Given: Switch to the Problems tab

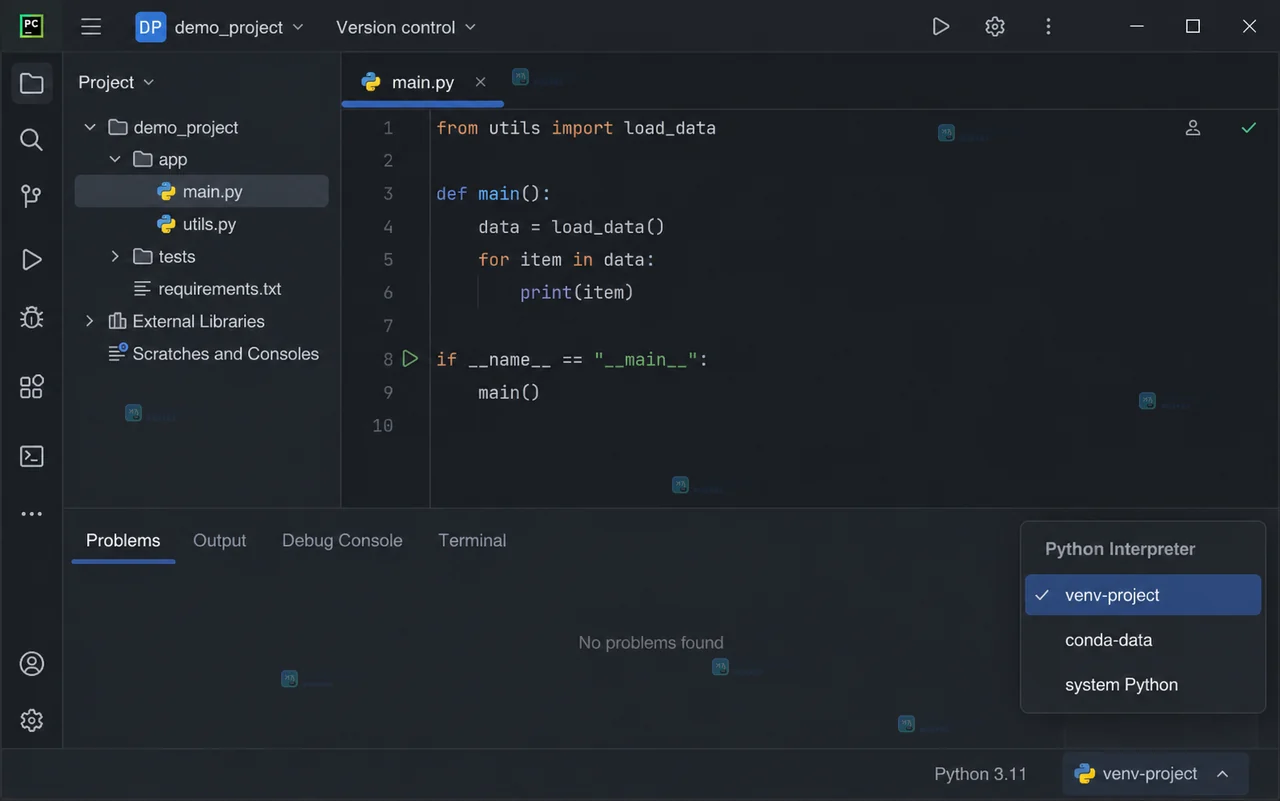Looking at the screenshot, I should pos(123,540).
